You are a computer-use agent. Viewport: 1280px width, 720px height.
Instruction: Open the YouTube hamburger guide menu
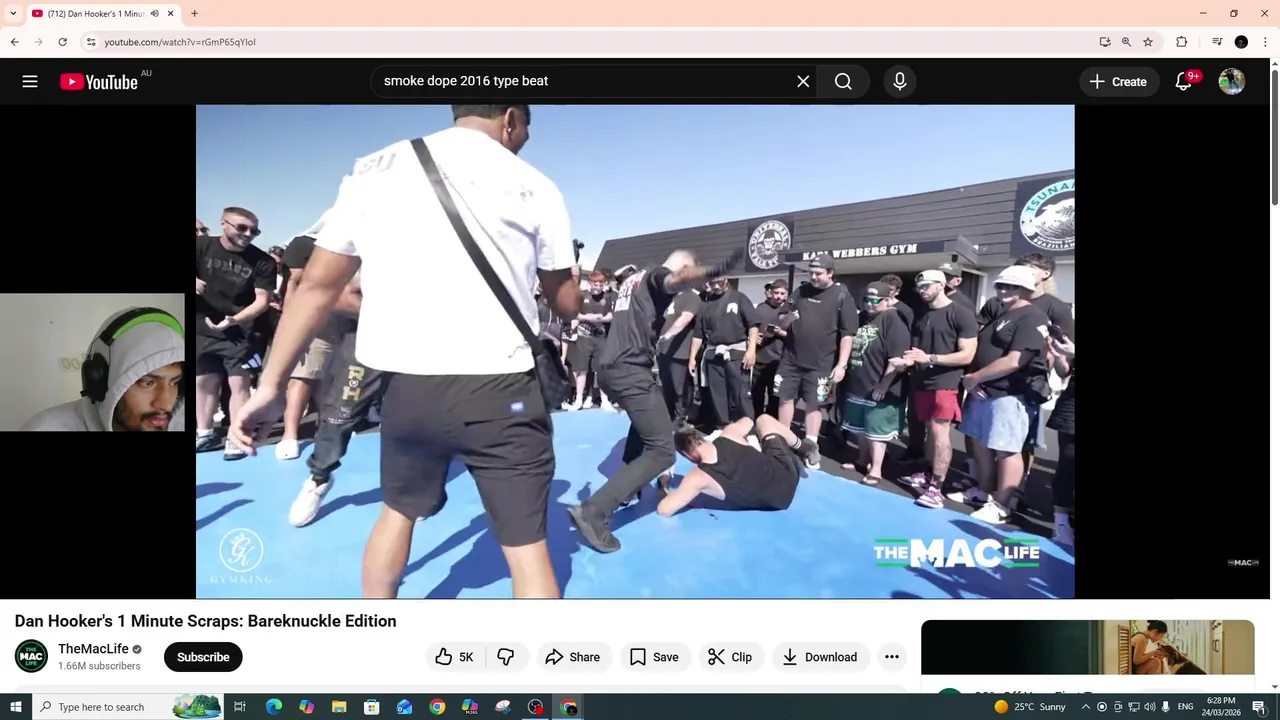click(x=30, y=82)
